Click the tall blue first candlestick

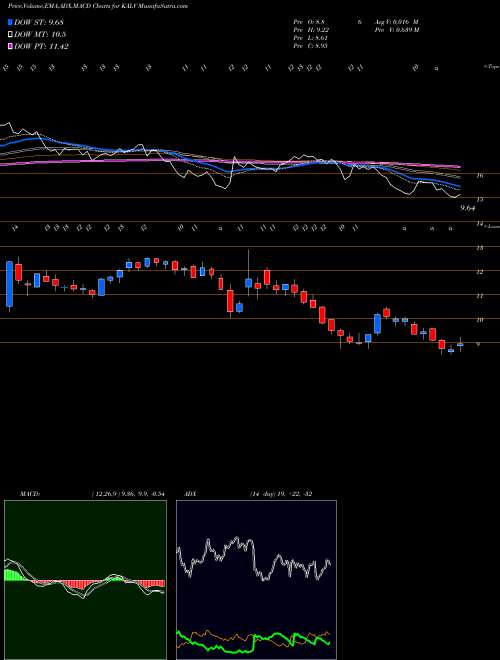point(10,284)
